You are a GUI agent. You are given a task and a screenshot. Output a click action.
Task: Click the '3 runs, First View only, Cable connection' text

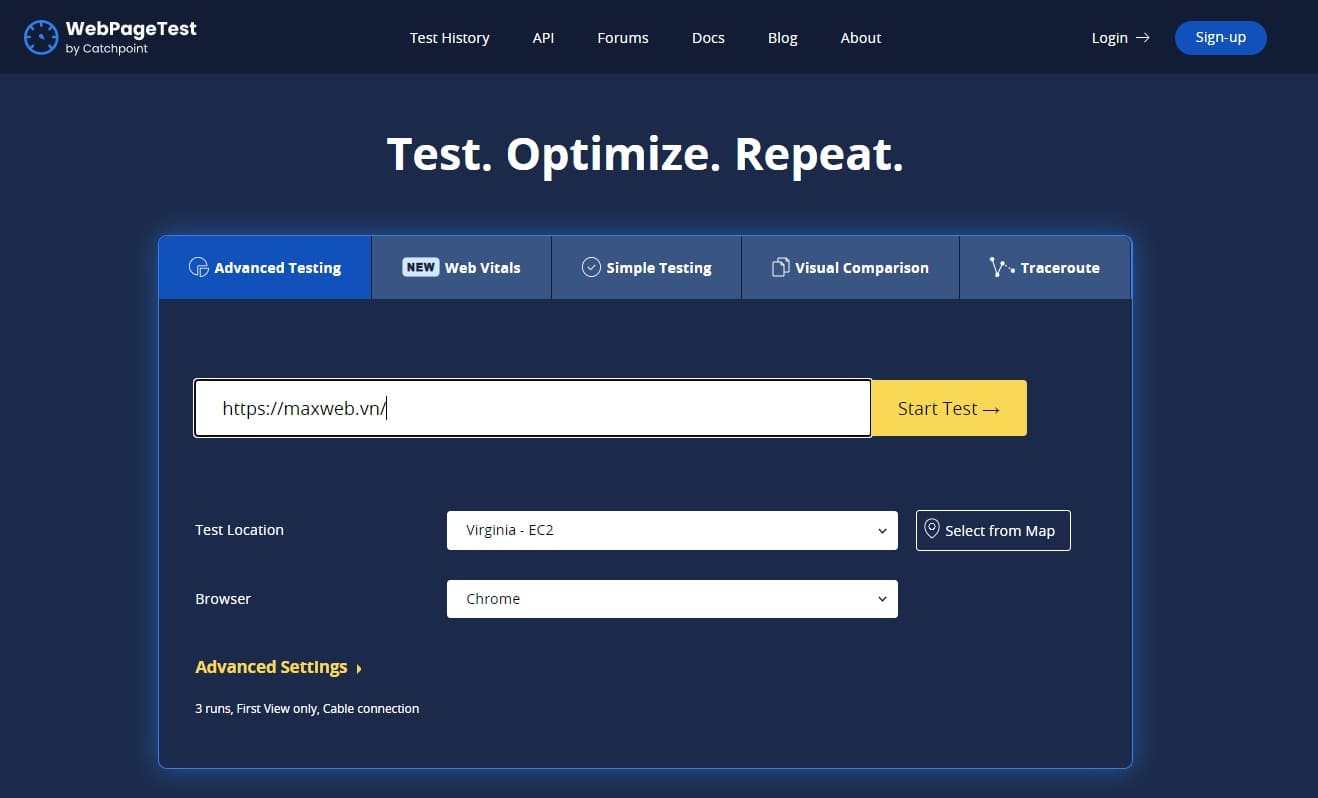(307, 708)
